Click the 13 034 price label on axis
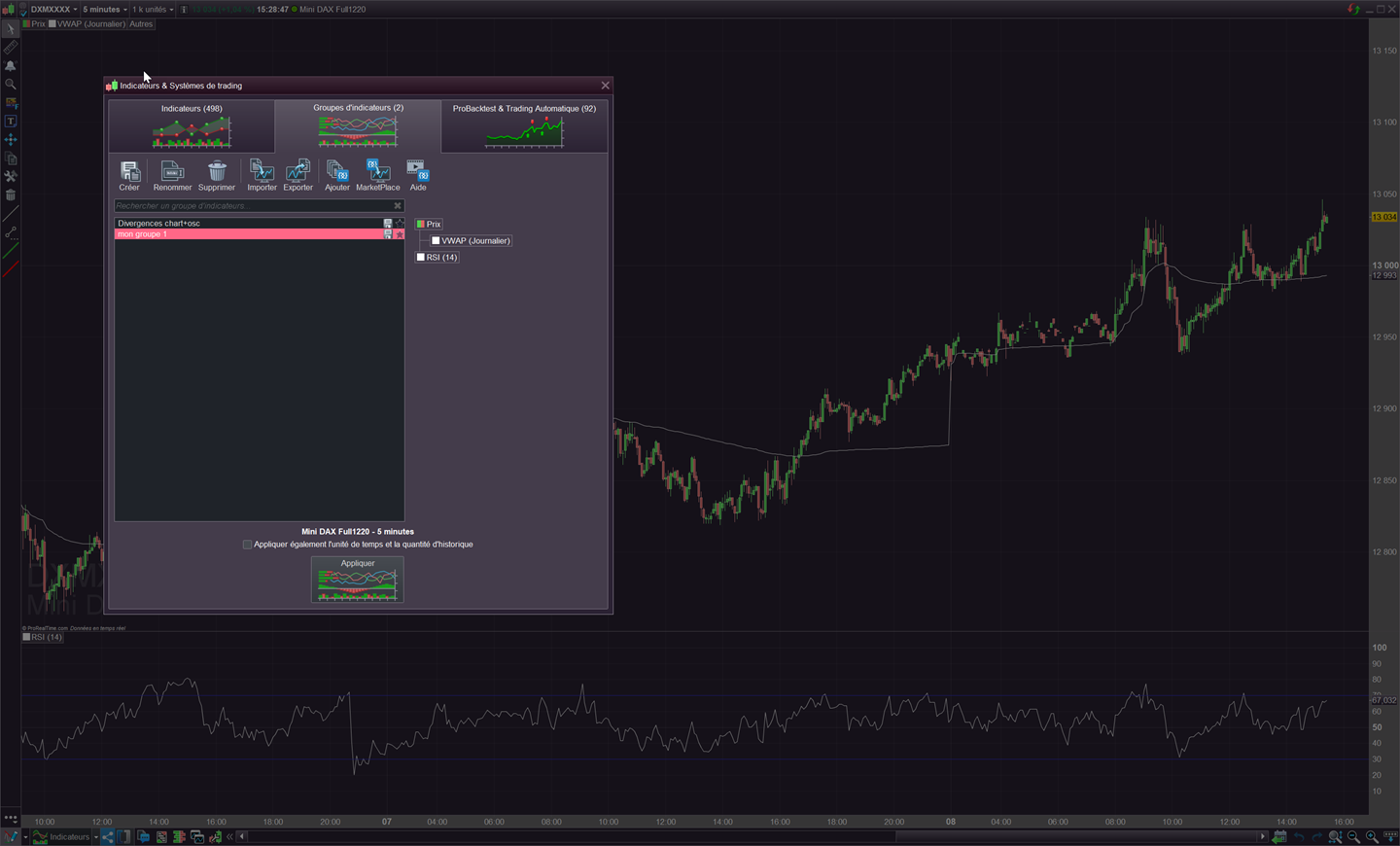The height and width of the screenshot is (846, 1400). tap(1384, 217)
